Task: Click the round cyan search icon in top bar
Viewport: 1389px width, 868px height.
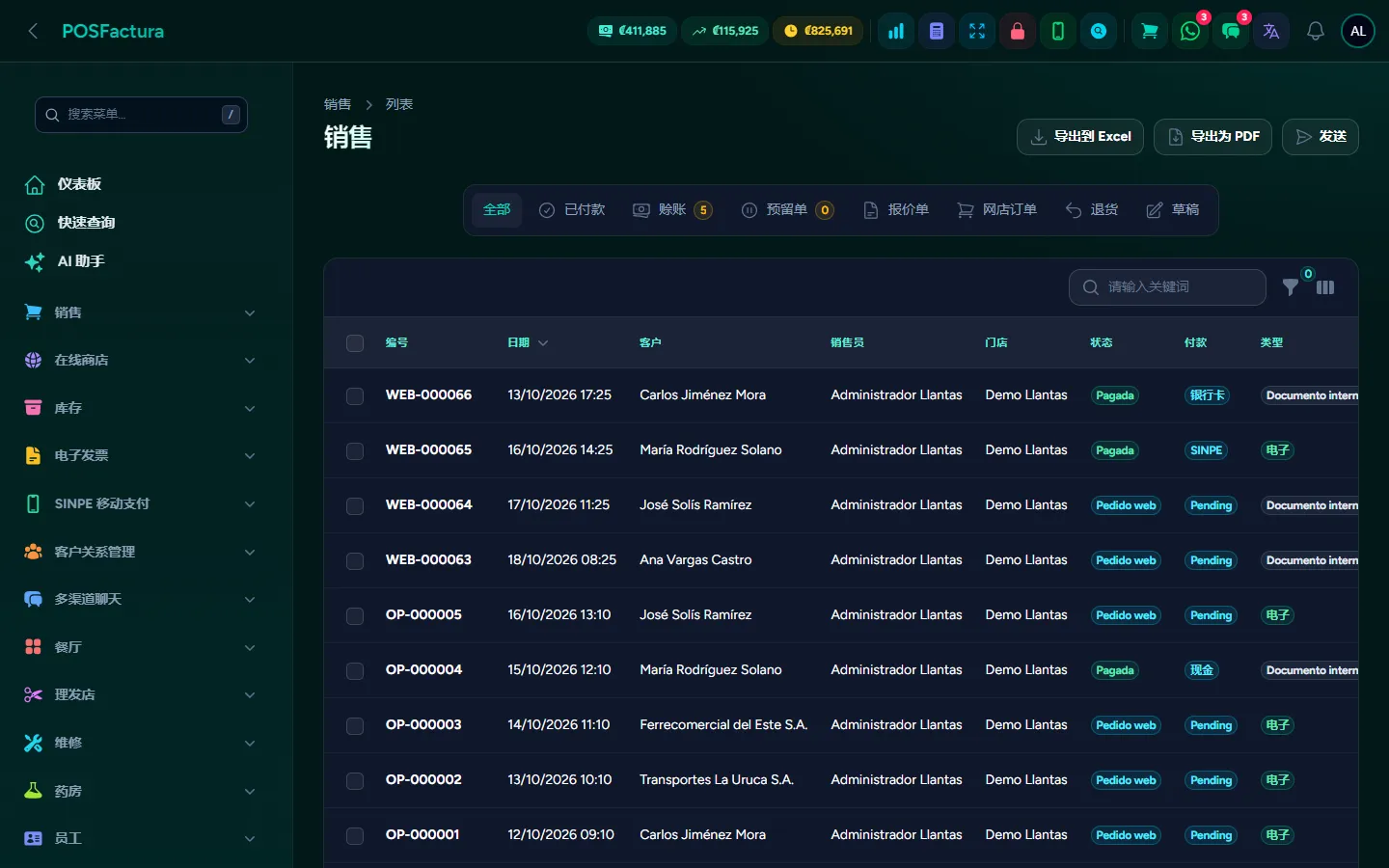Action: (1099, 31)
